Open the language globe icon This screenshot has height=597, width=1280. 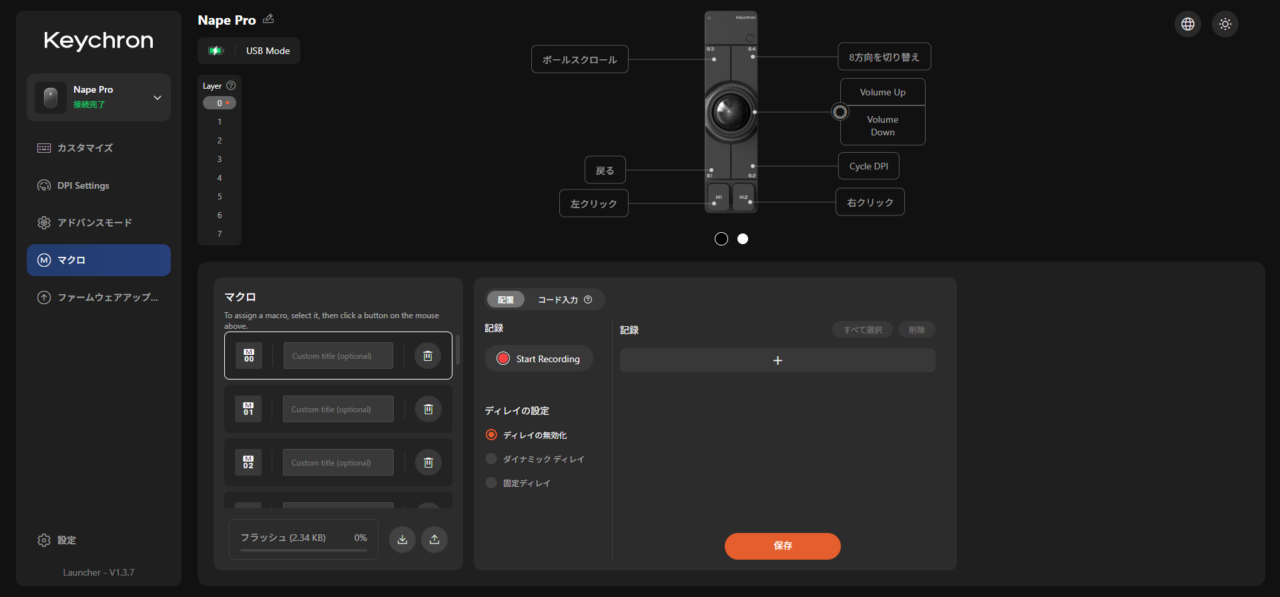pyautogui.click(x=1188, y=24)
